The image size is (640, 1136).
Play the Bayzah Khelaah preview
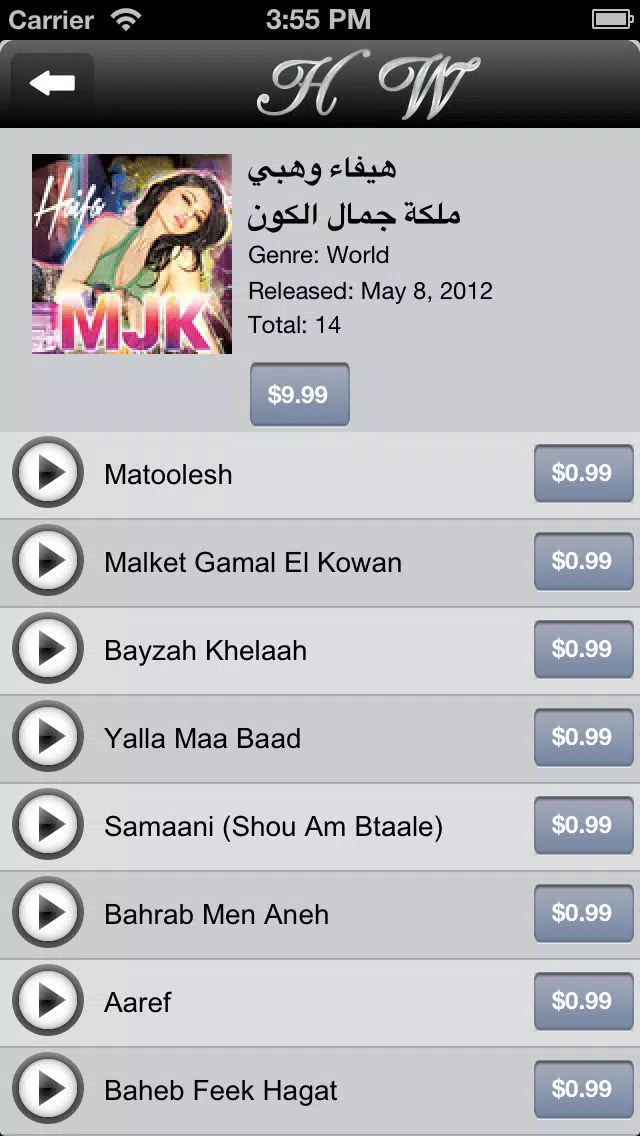tap(48, 649)
